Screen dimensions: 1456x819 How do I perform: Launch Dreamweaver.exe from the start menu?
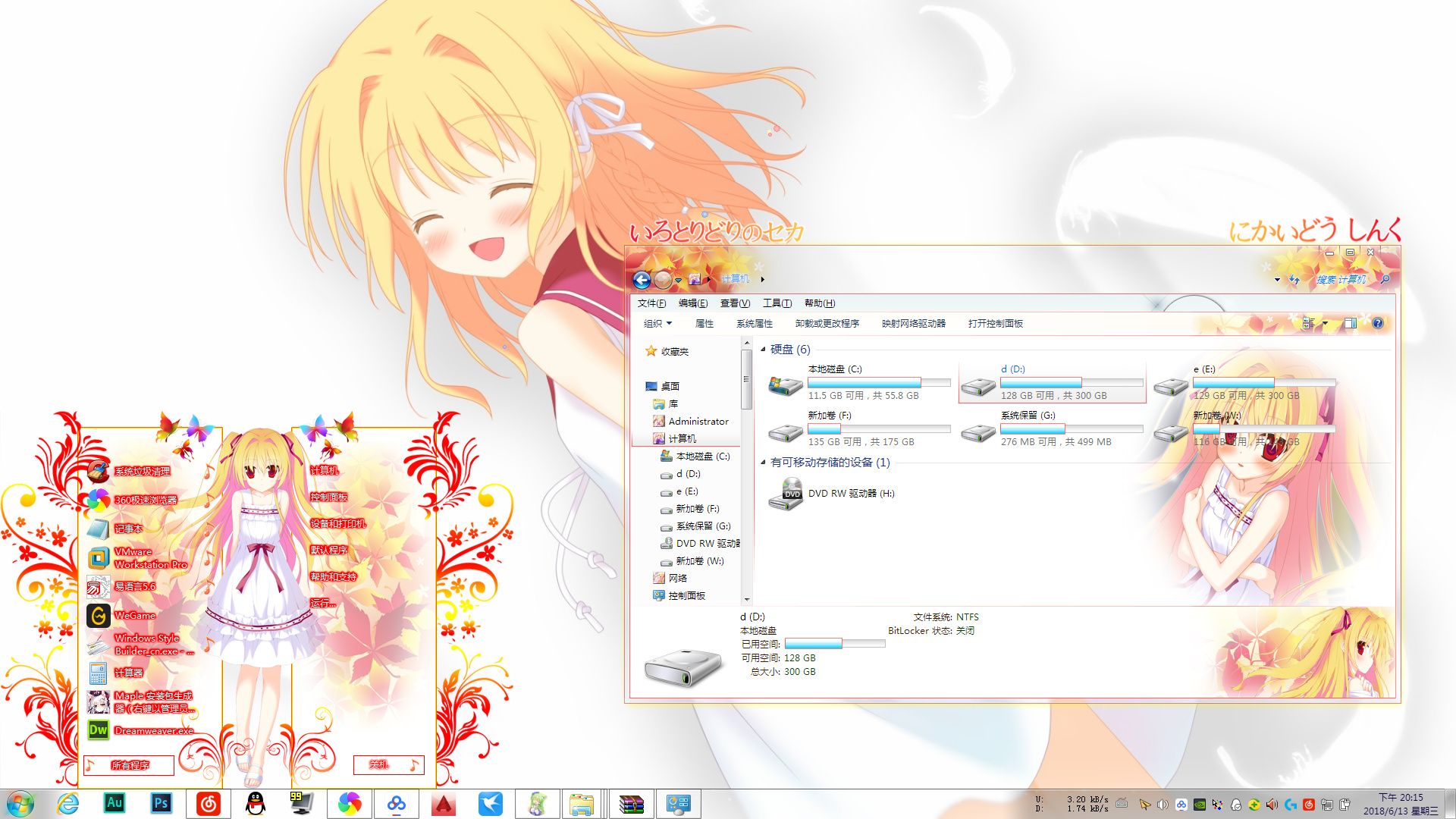point(140,731)
